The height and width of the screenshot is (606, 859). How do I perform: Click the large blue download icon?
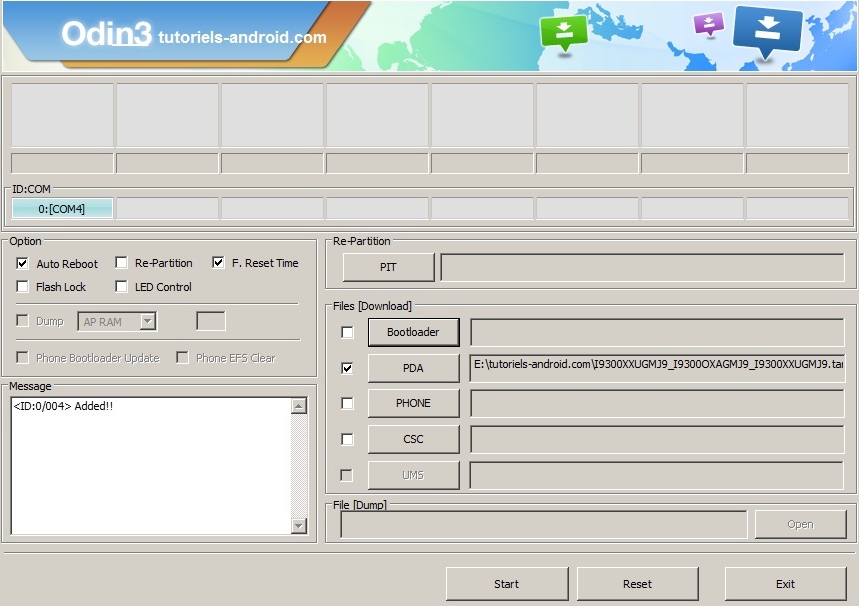click(x=768, y=32)
